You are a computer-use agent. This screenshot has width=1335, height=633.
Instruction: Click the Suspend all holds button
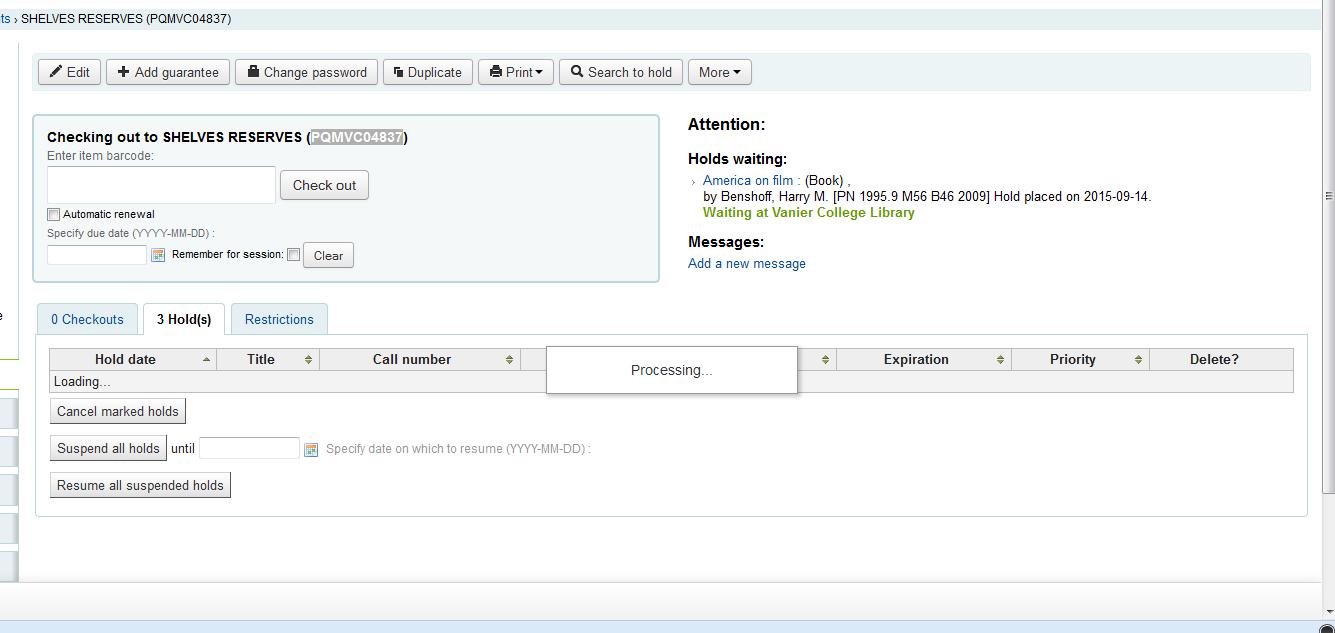pyautogui.click(x=108, y=448)
